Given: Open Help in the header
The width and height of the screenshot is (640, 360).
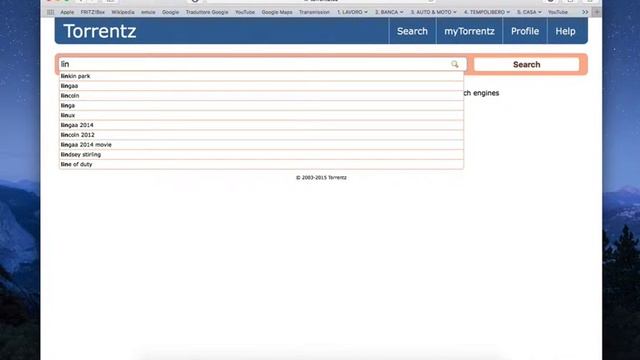Looking at the screenshot, I should [565, 31].
